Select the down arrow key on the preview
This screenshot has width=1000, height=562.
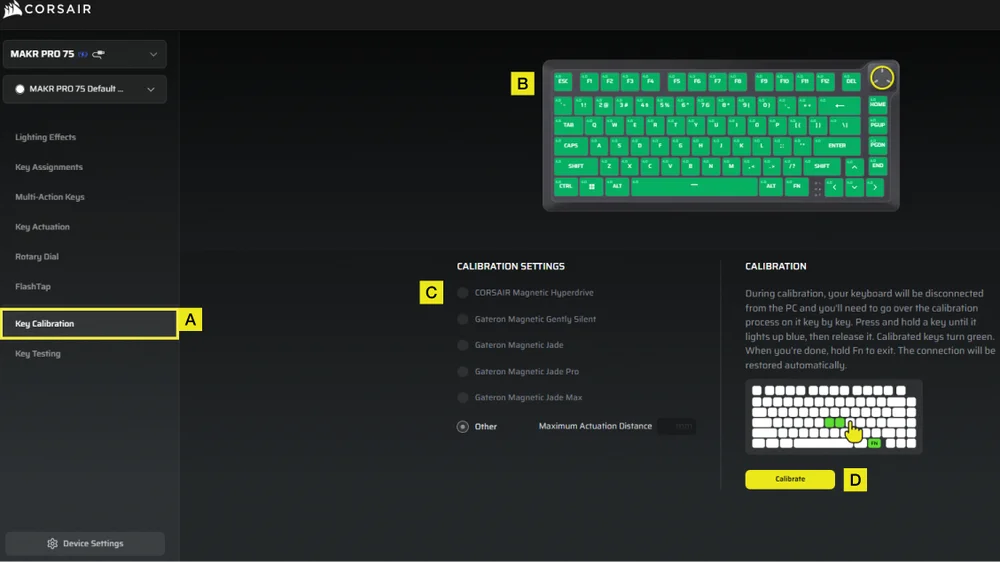tap(855, 187)
